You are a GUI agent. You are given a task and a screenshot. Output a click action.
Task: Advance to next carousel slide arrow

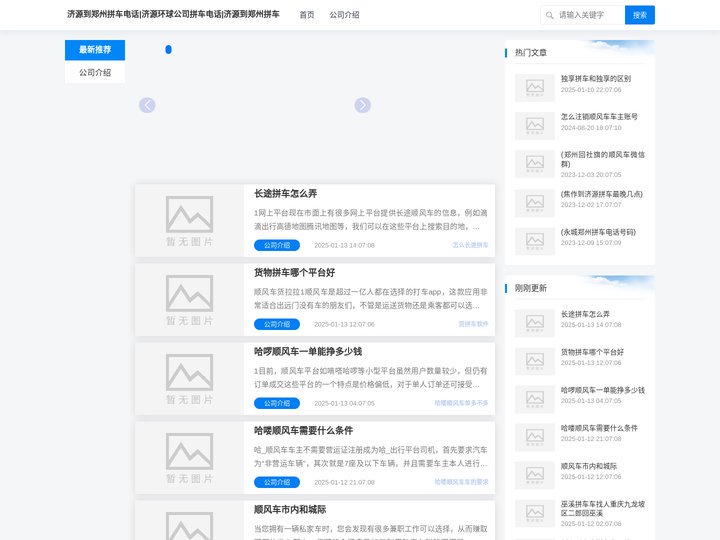pos(362,105)
